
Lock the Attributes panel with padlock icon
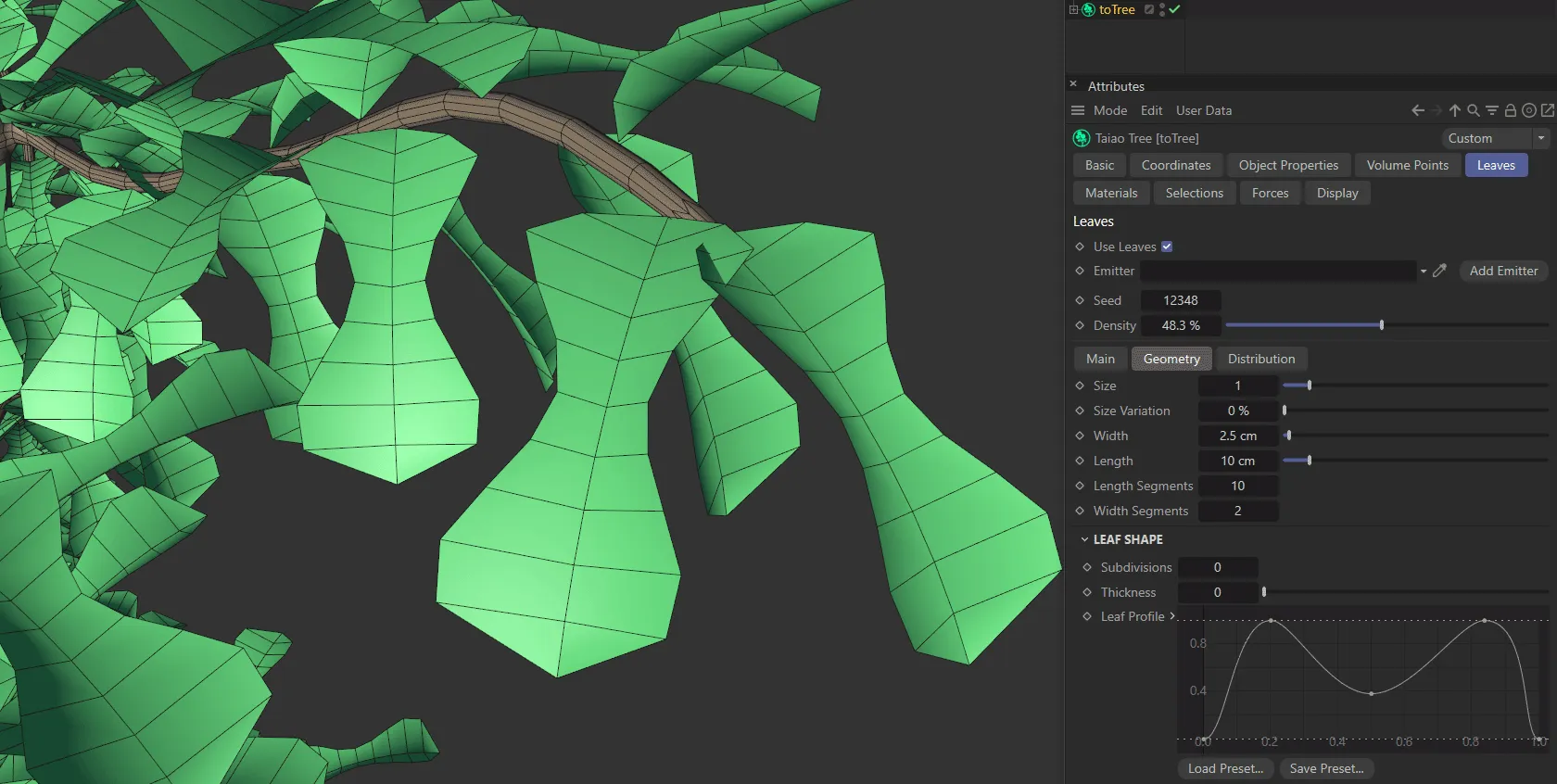1511,110
